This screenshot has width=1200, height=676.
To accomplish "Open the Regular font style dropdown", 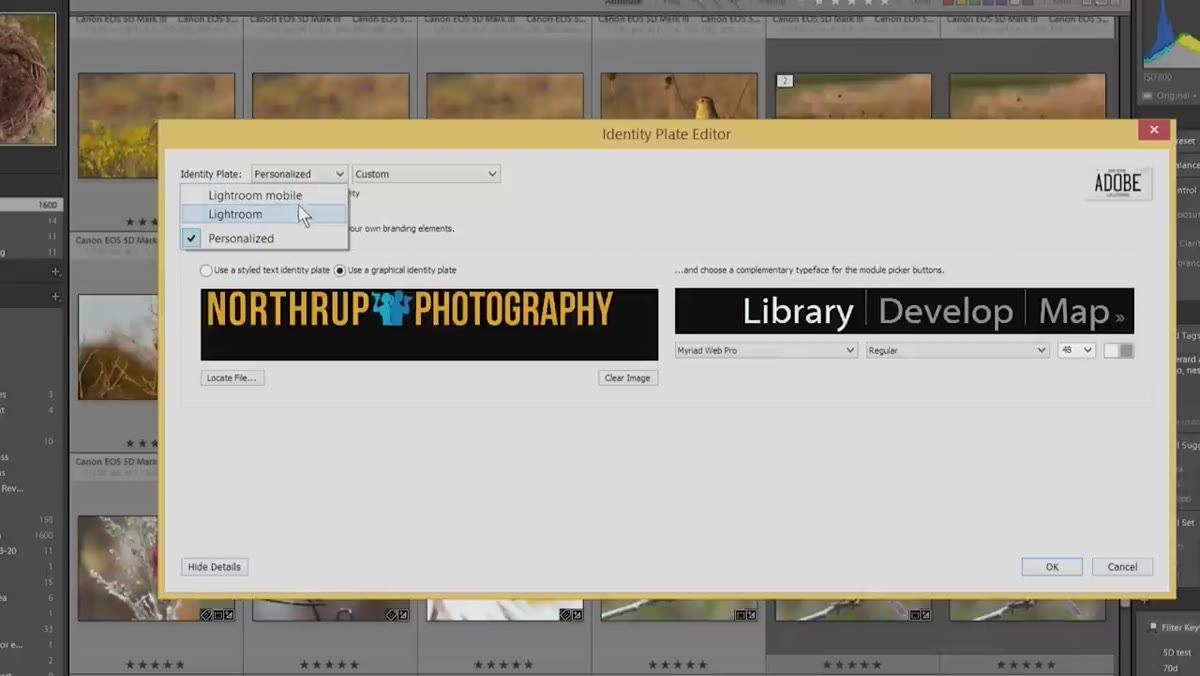I will [x=957, y=350].
